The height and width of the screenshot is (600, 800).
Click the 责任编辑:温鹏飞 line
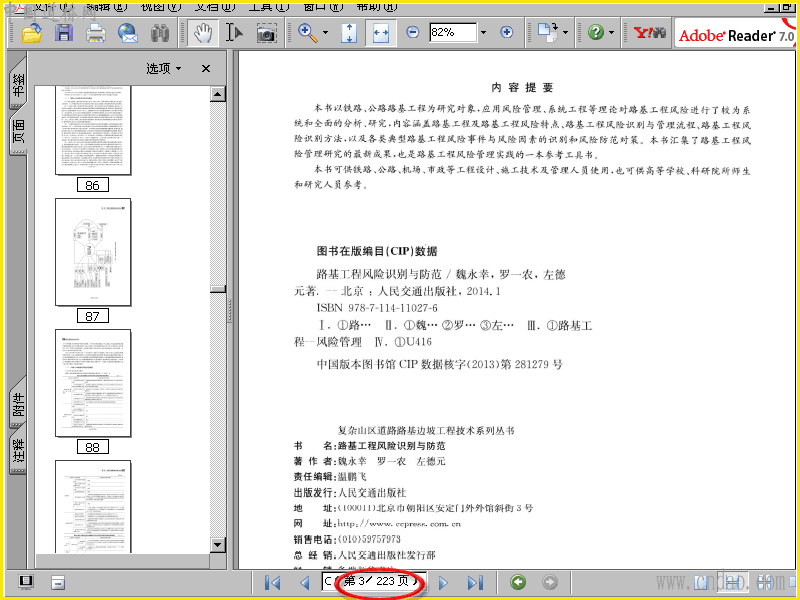330,477
